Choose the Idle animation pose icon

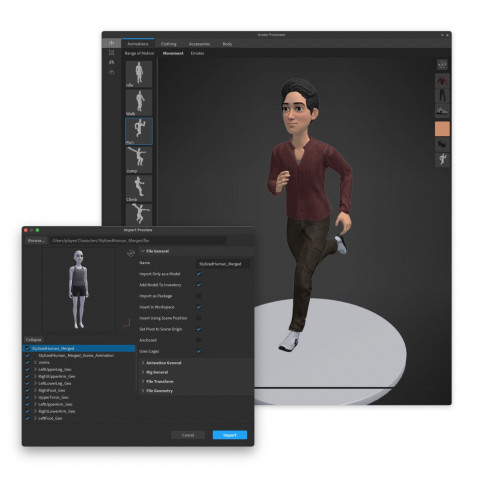(x=139, y=74)
